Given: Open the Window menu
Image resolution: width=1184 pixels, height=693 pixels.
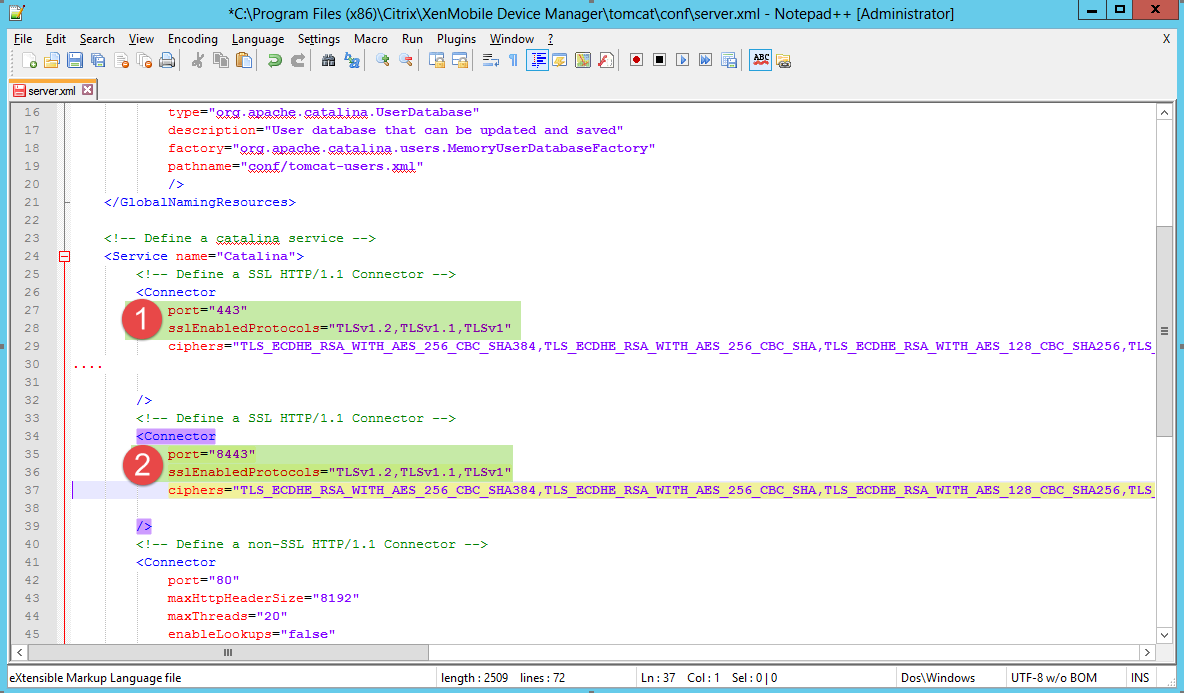Looking at the screenshot, I should (511, 39).
